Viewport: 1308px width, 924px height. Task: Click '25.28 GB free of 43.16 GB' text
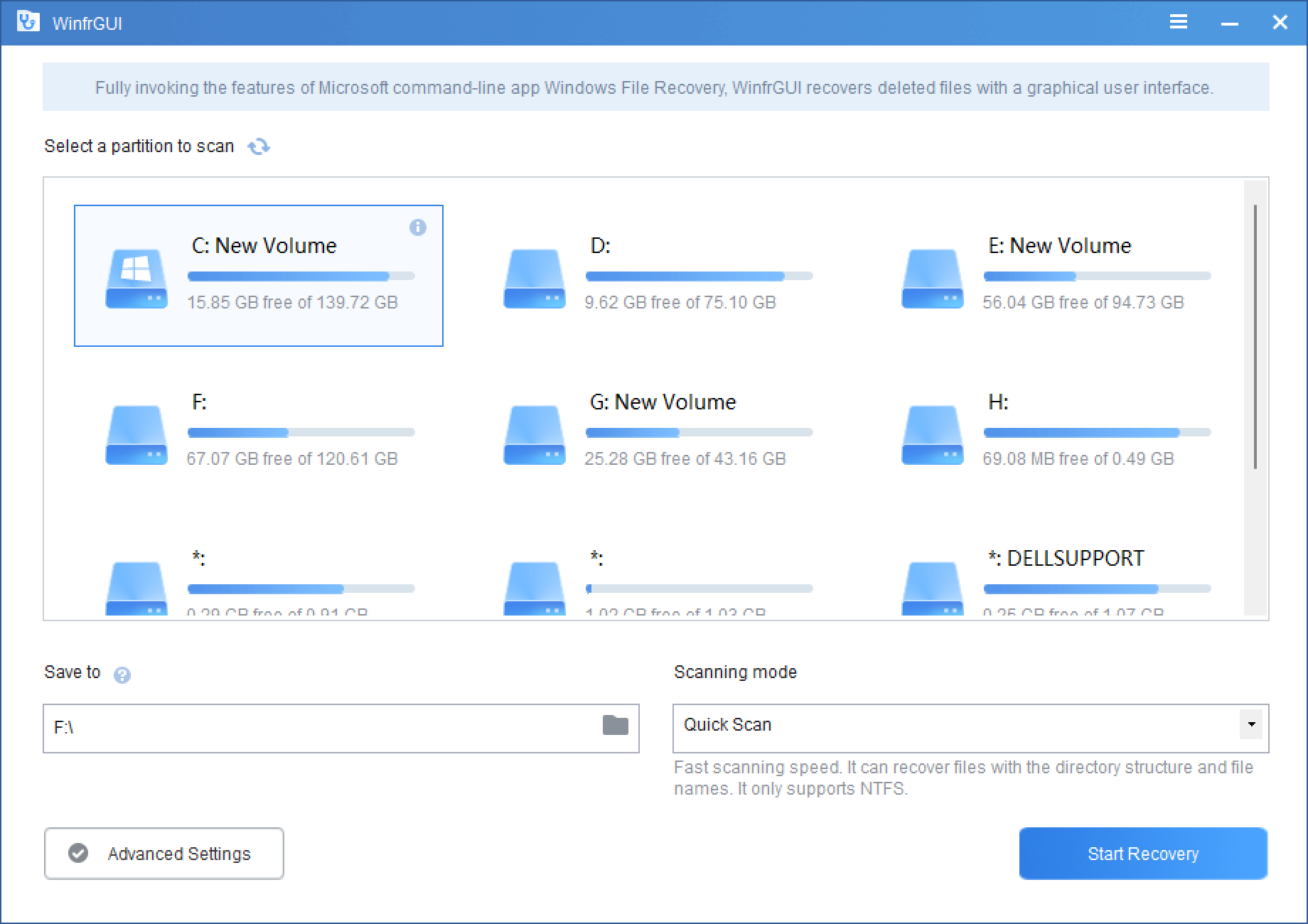(x=685, y=459)
